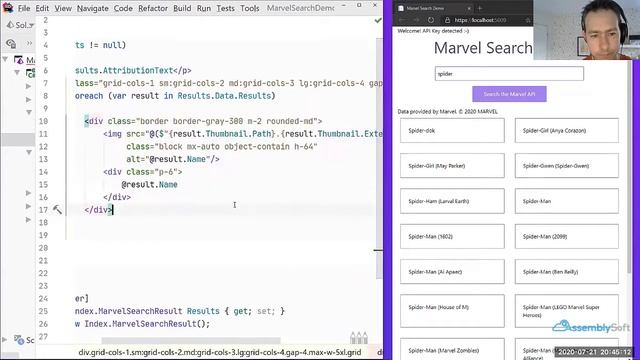Expand the Scratches node at the tree bottom
Screen dimensions: 640x360
click(x=4, y=339)
